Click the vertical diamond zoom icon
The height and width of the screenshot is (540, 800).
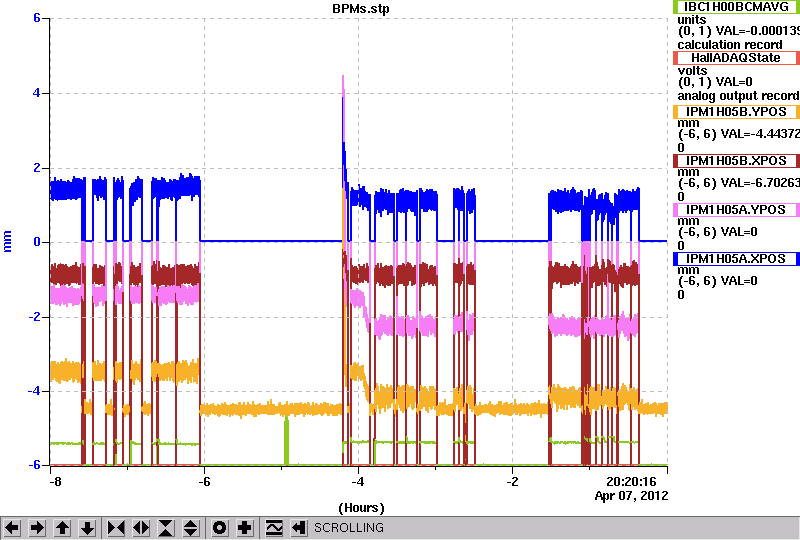click(191, 528)
